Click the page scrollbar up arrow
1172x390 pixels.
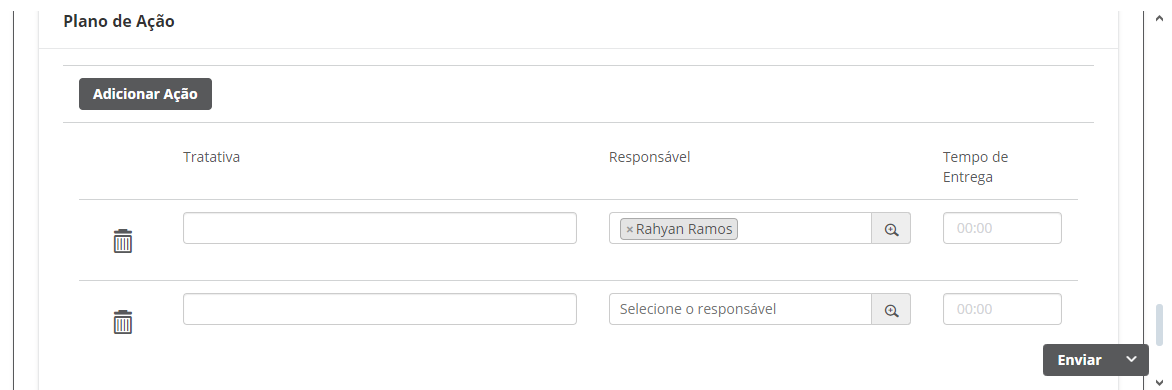click(x=1159, y=17)
